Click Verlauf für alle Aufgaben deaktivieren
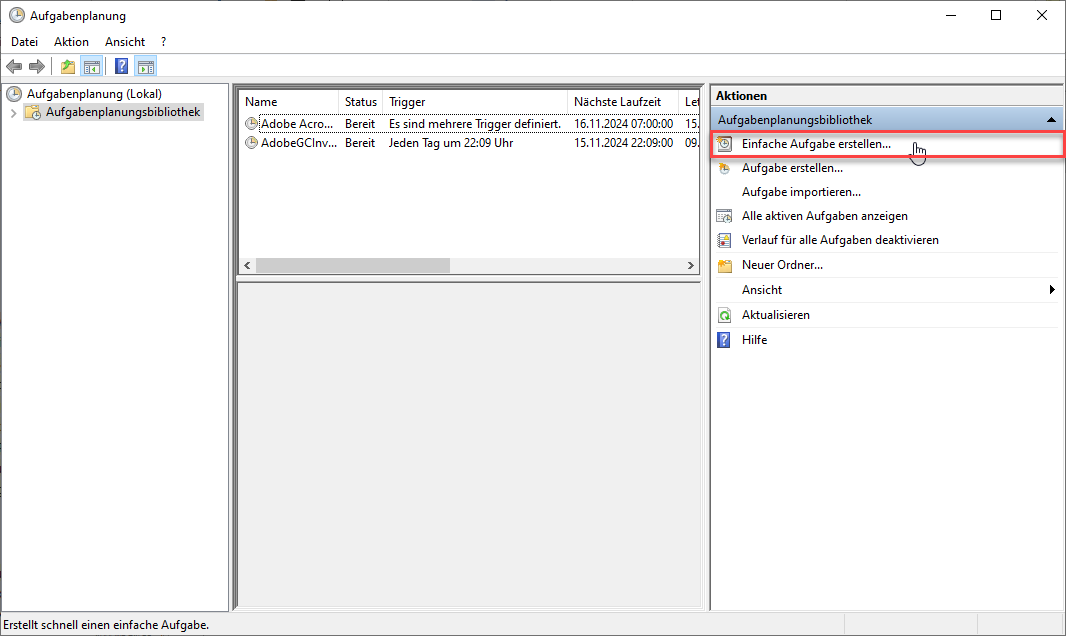Viewport: 1066px width, 636px height. click(x=839, y=240)
